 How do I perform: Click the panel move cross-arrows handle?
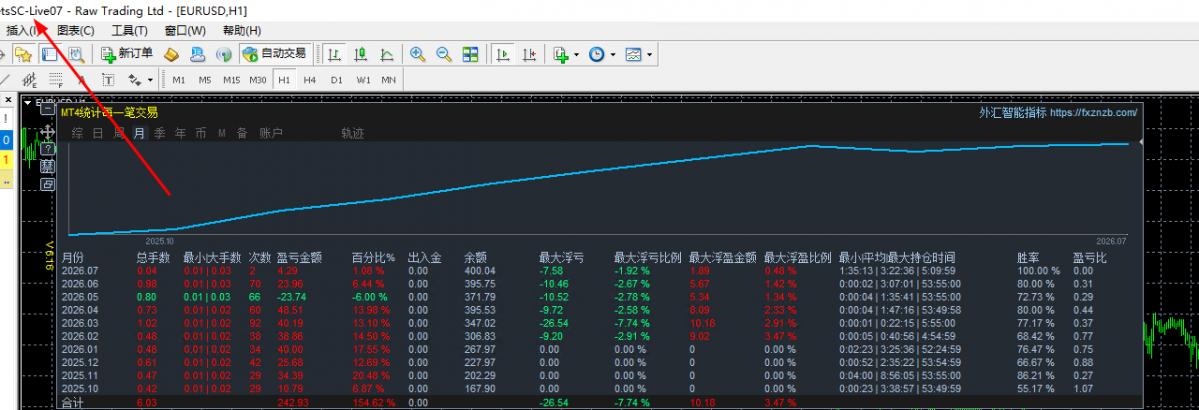[x=47, y=132]
